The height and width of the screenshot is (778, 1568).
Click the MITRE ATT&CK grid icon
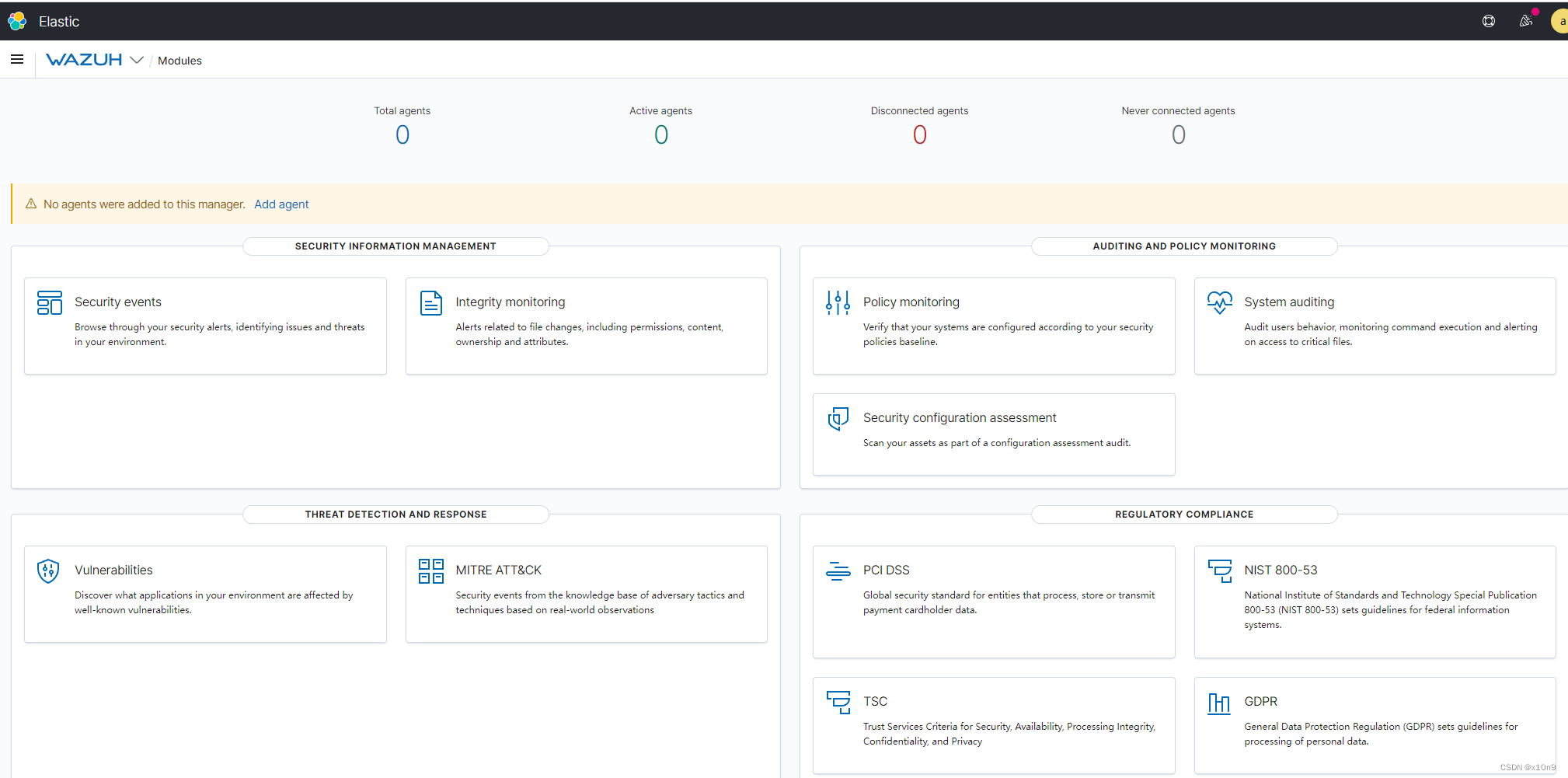tap(431, 570)
